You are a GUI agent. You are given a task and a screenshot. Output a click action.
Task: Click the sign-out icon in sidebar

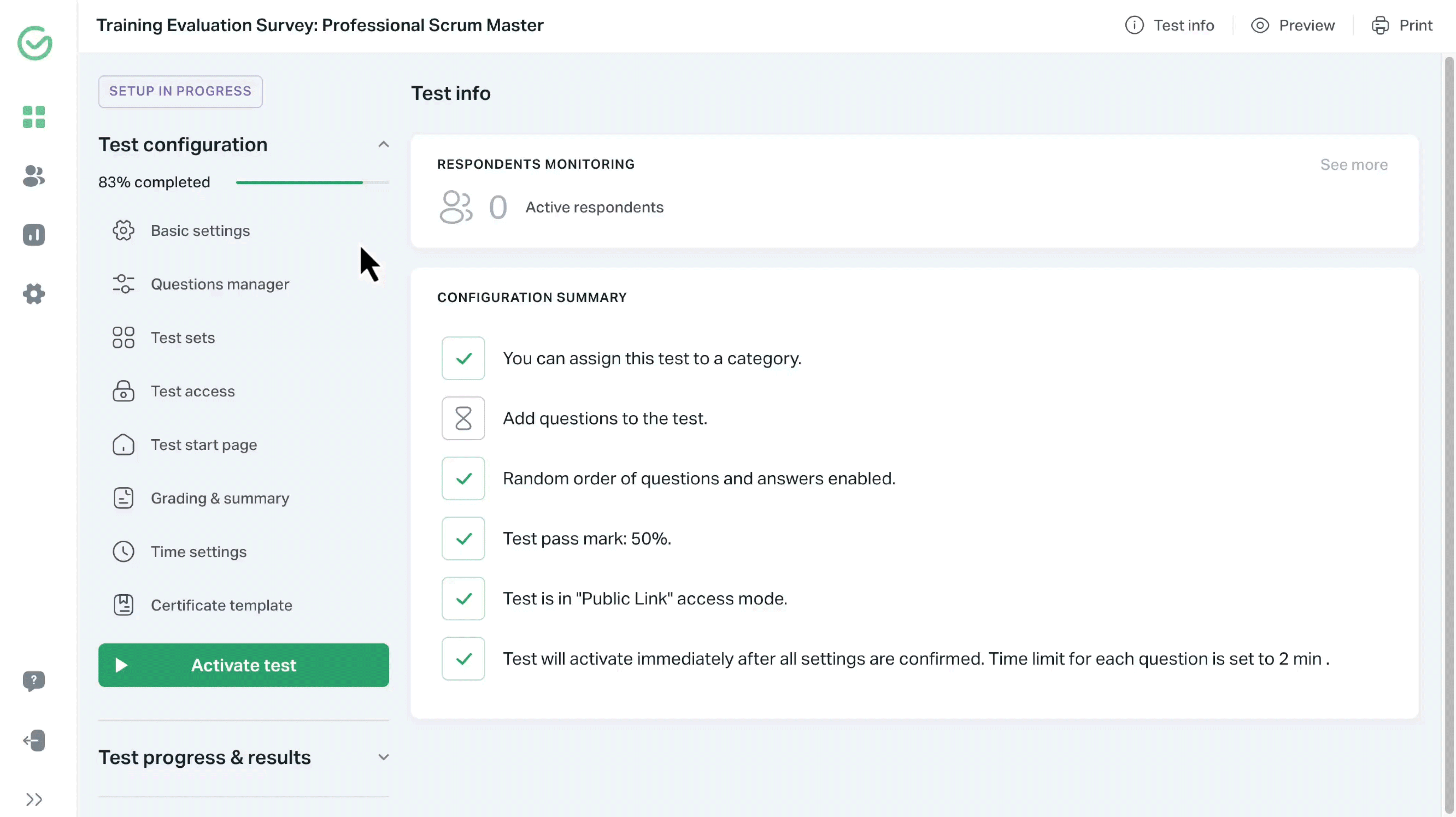[x=34, y=740]
